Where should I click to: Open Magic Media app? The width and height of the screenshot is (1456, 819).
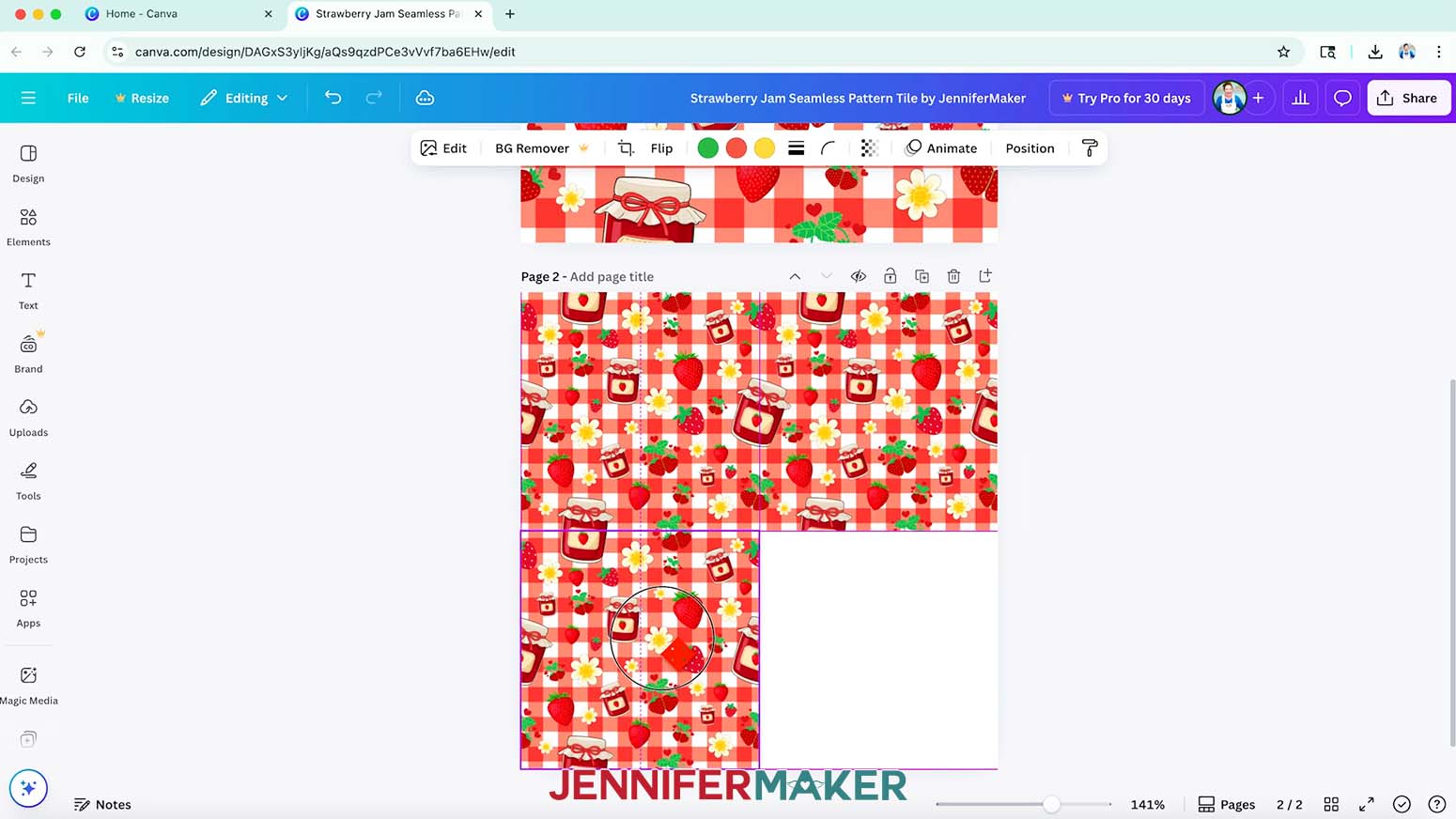[28, 686]
